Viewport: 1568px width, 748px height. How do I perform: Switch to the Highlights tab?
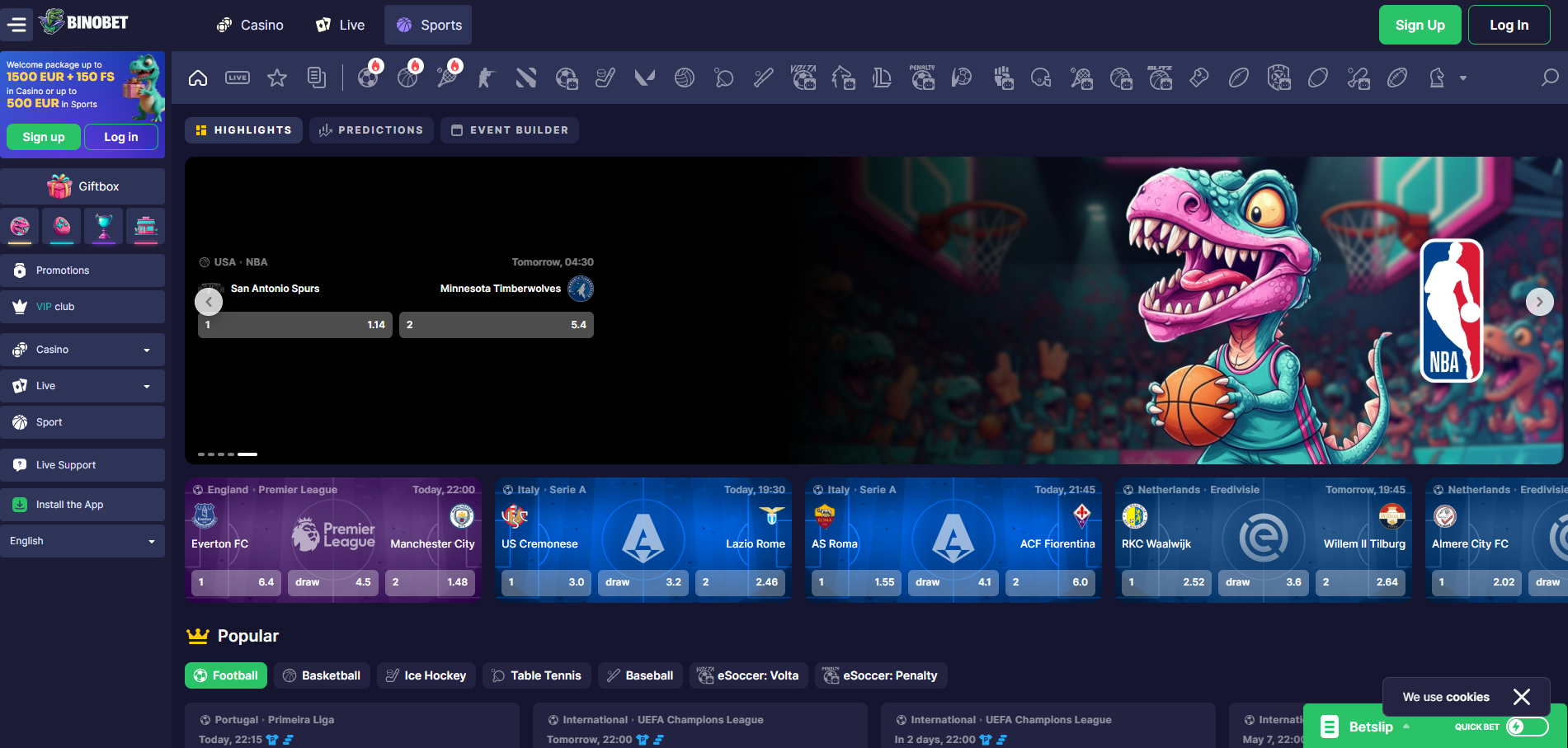[x=243, y=130]
